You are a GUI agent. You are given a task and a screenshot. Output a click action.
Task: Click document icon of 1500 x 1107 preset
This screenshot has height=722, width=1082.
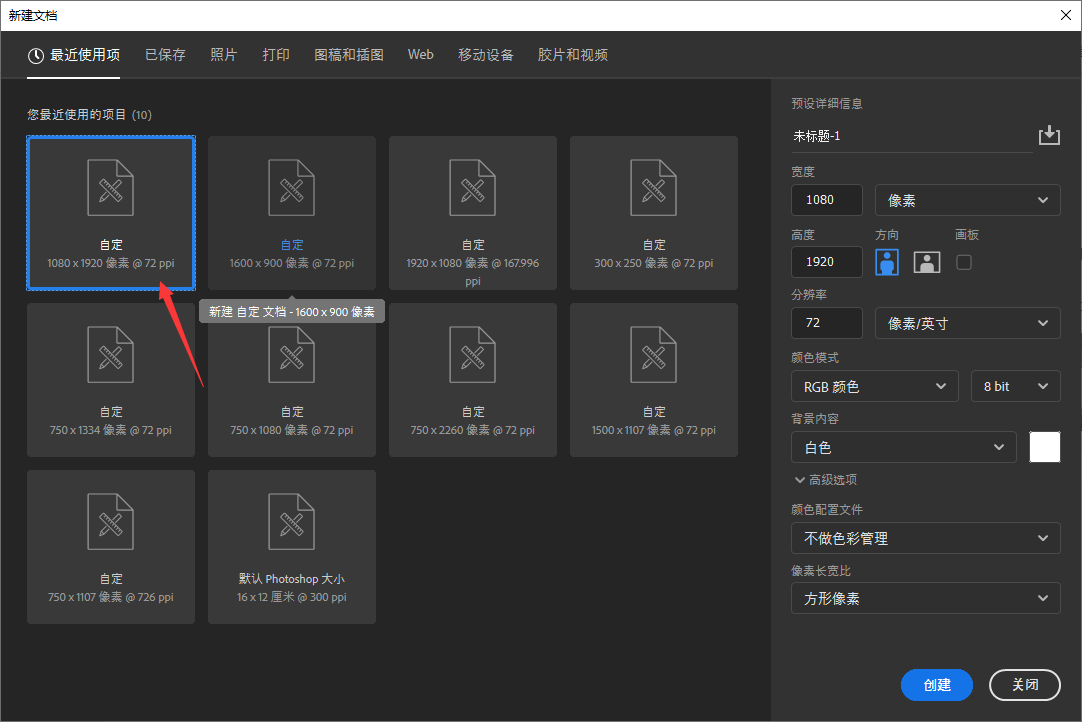[x=653, y=355]
